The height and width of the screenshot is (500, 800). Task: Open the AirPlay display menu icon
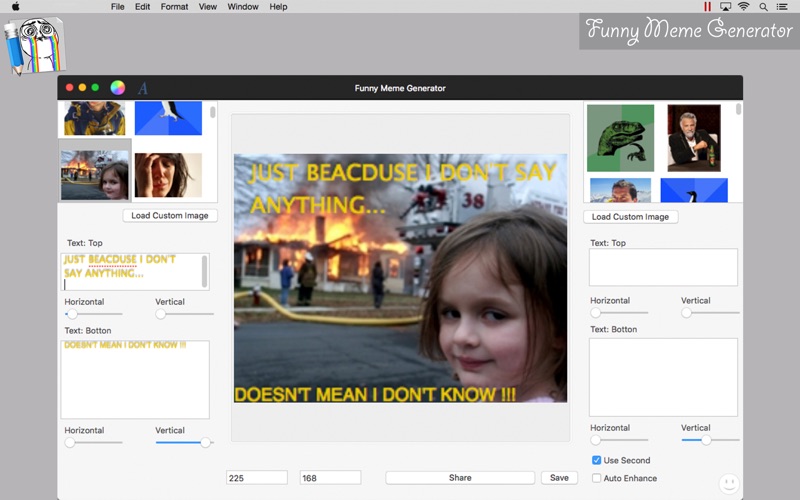(x=725, y=7)
